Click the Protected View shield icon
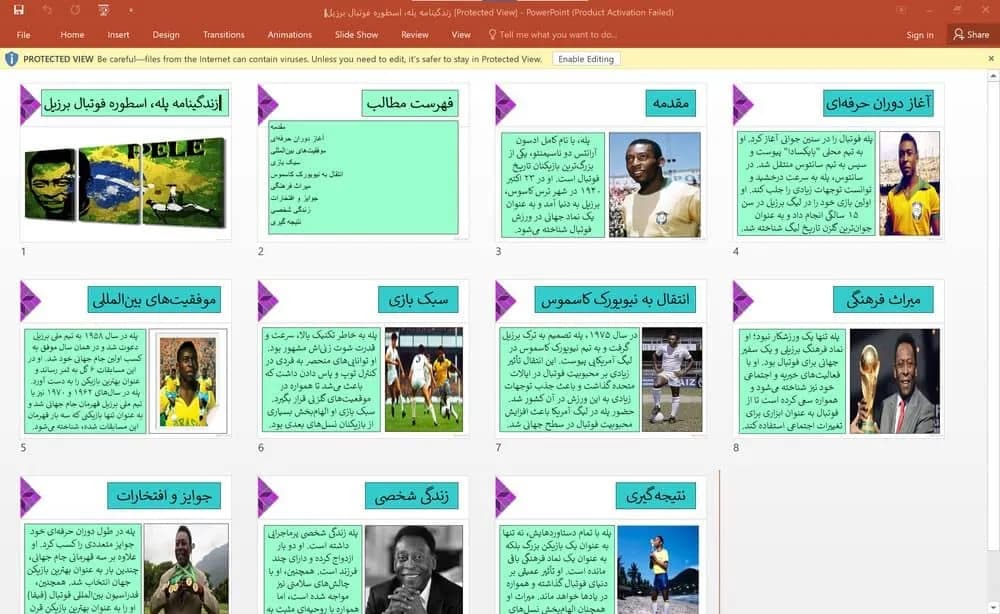The height and width of the screenshot is (614, 1000). click(11, 59)
